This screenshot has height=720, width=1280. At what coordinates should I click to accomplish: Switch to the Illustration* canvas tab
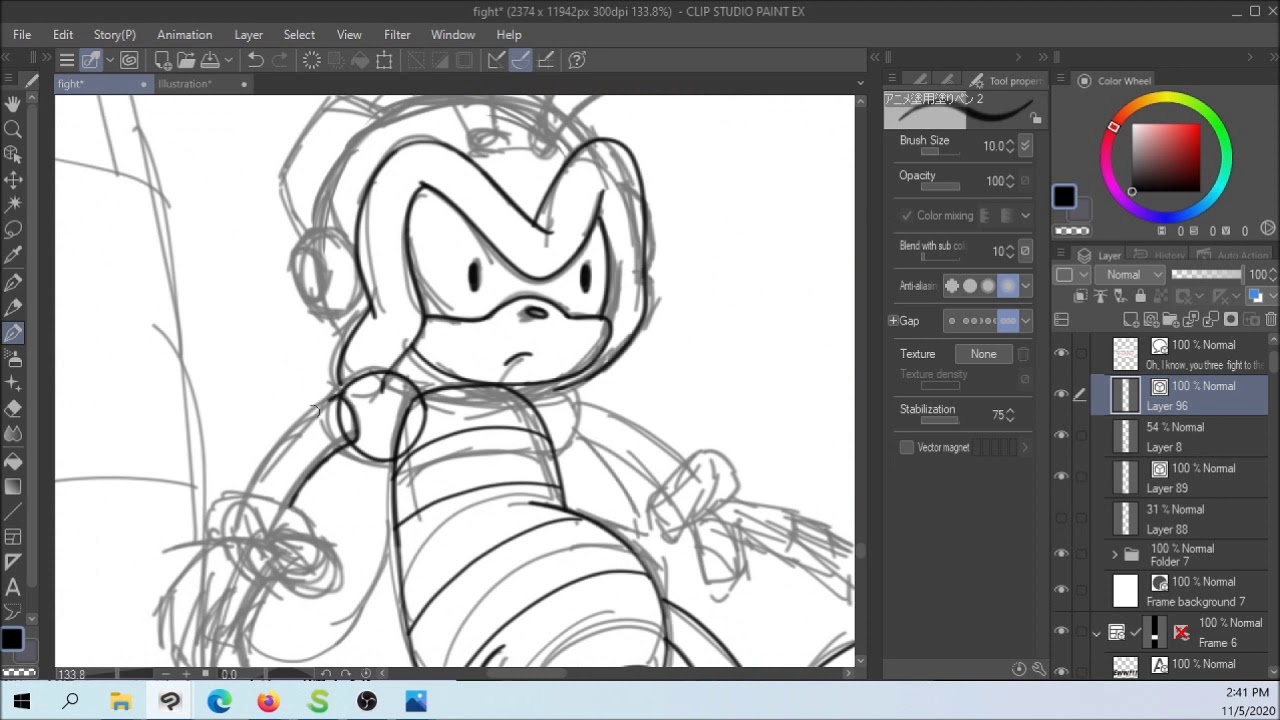click(203, 84)
